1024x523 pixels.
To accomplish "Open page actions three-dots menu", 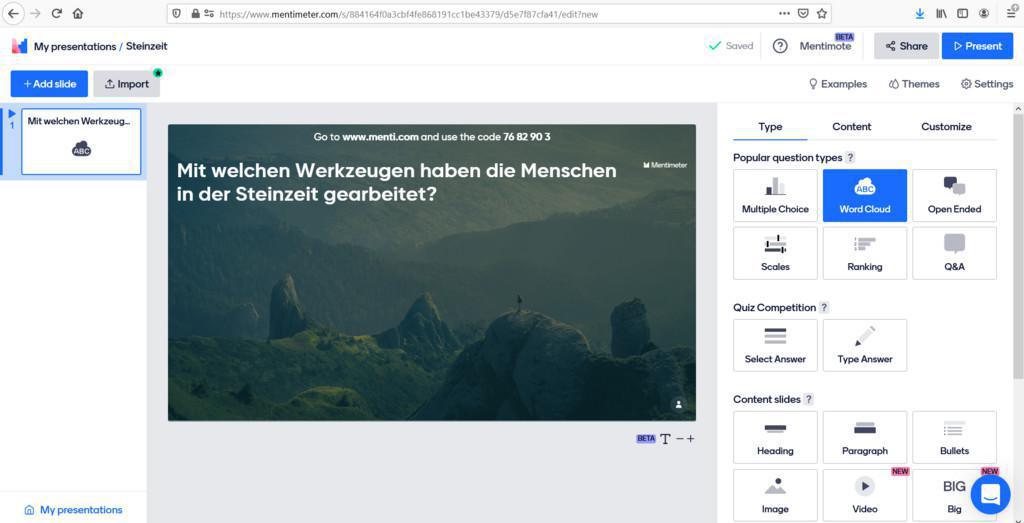I will point(784,13).
